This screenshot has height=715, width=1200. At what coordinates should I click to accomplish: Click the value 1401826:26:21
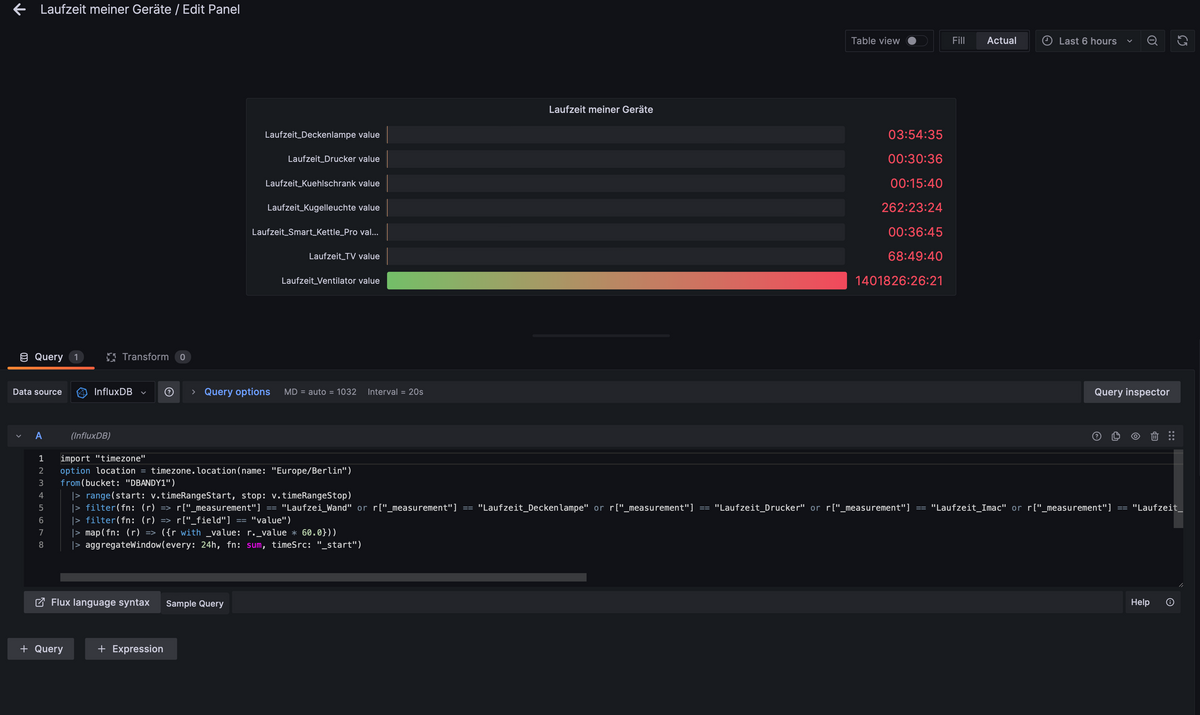(x=899, y=281)
